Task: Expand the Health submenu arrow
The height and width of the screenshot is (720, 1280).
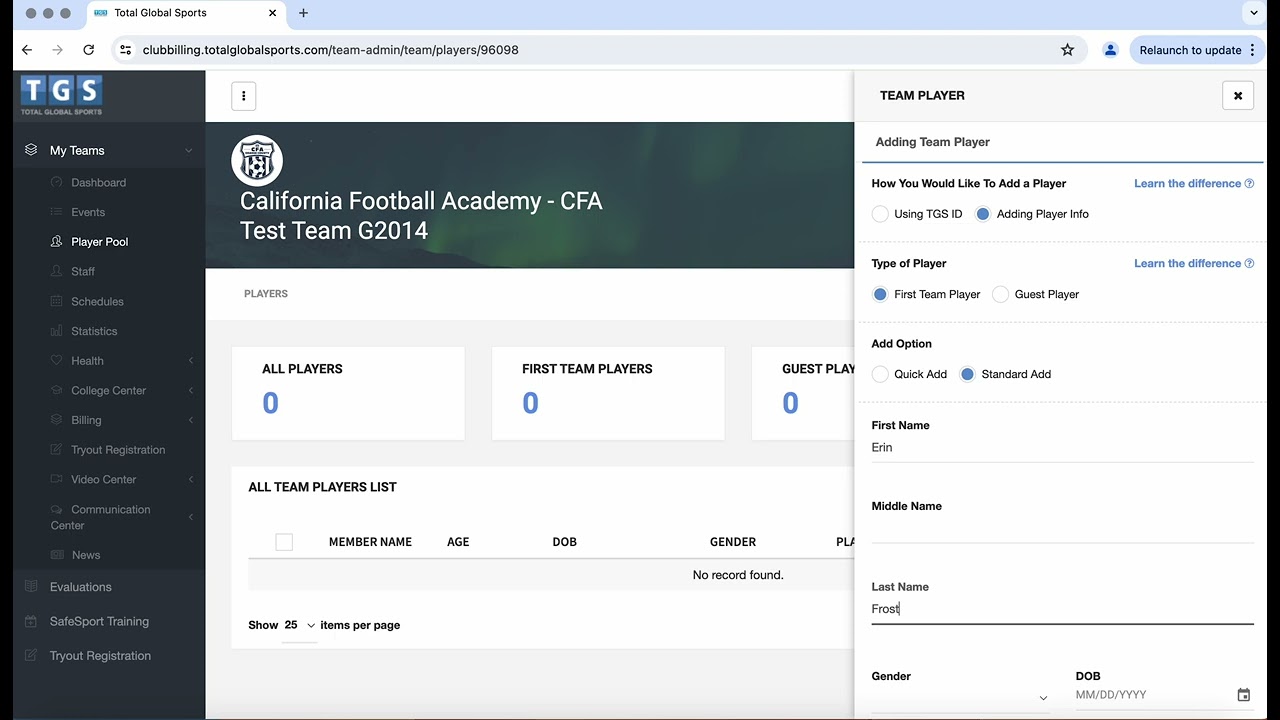Action: 190,361
